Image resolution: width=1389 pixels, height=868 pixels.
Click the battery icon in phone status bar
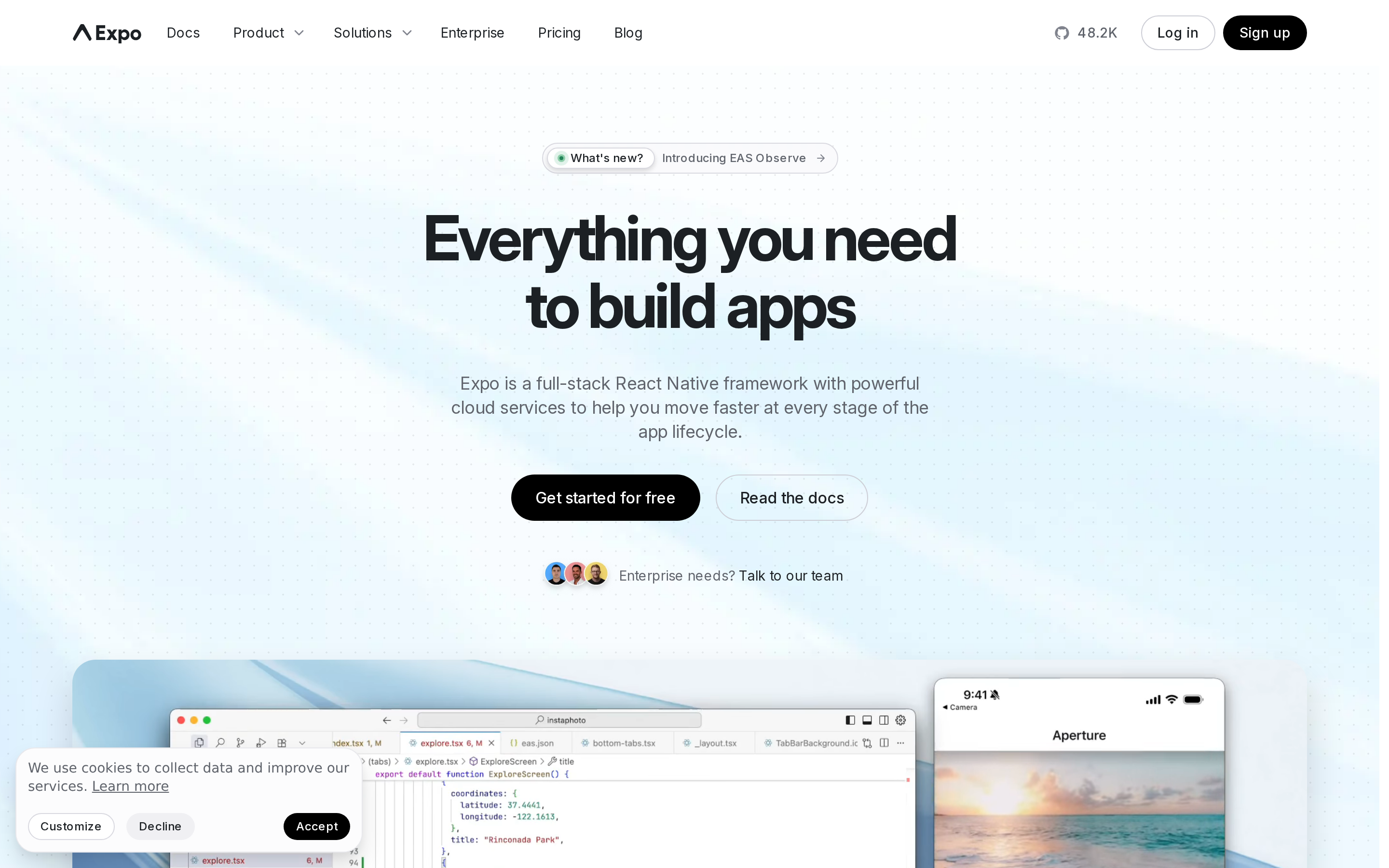[1193, 699]
